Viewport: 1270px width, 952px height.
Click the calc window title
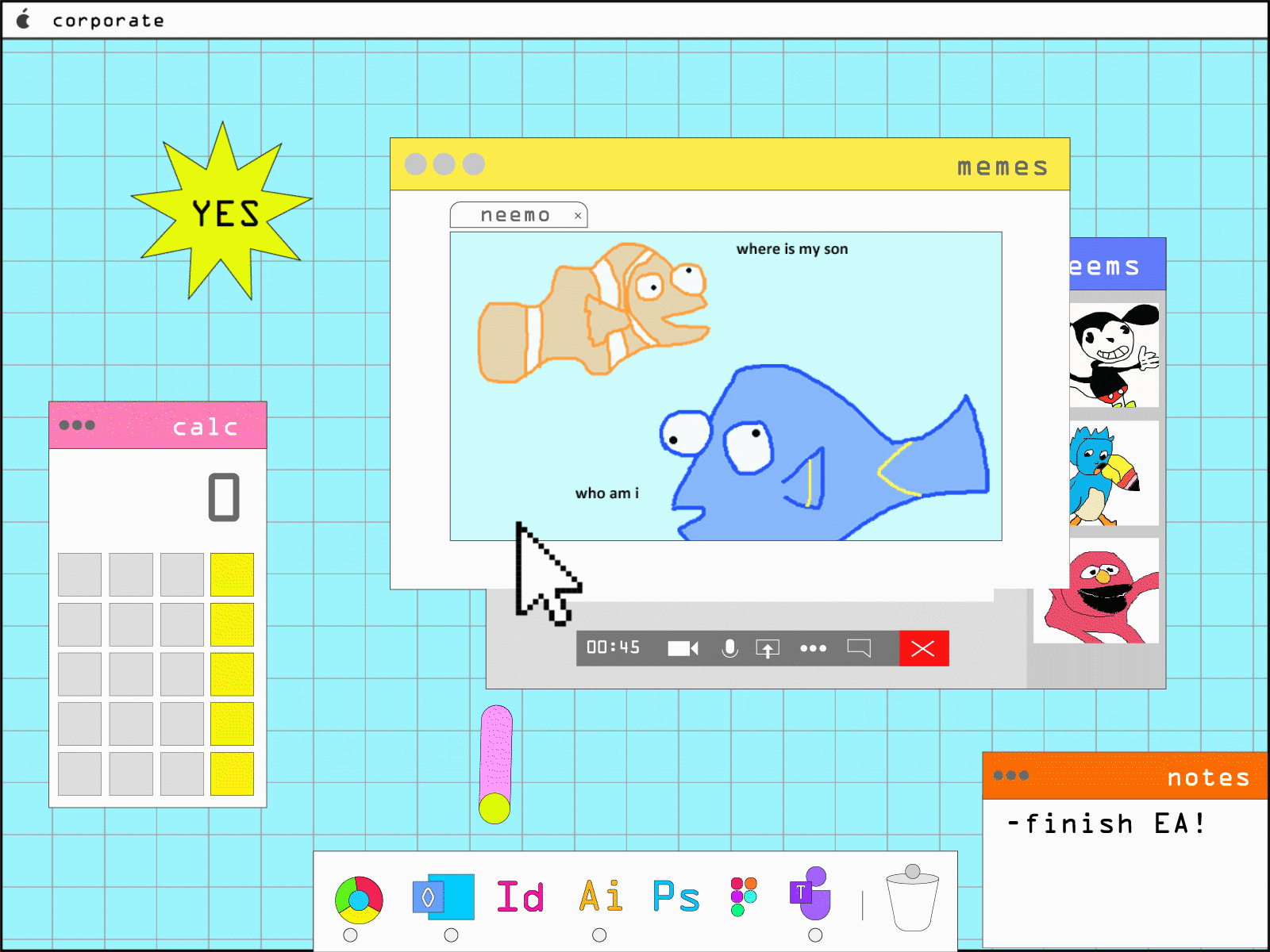[x=206, y=427]
